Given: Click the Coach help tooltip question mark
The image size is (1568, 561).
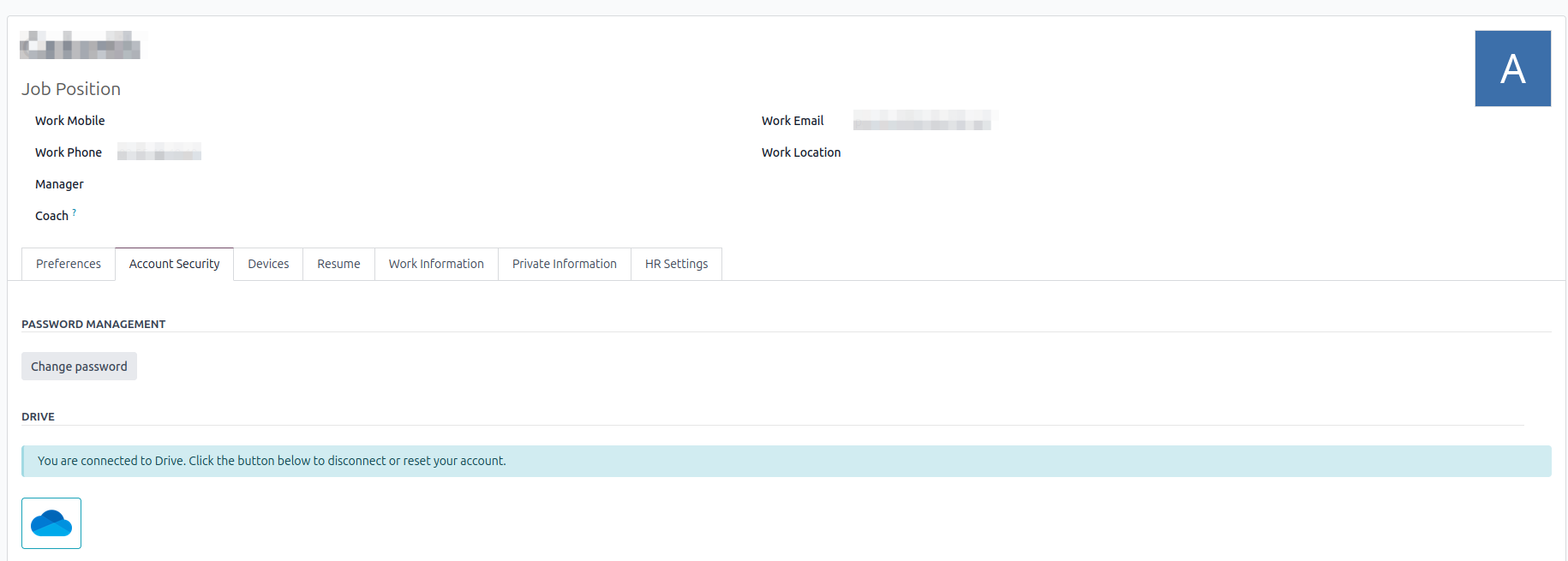Looking at the screenshot, I should [75, 212].
